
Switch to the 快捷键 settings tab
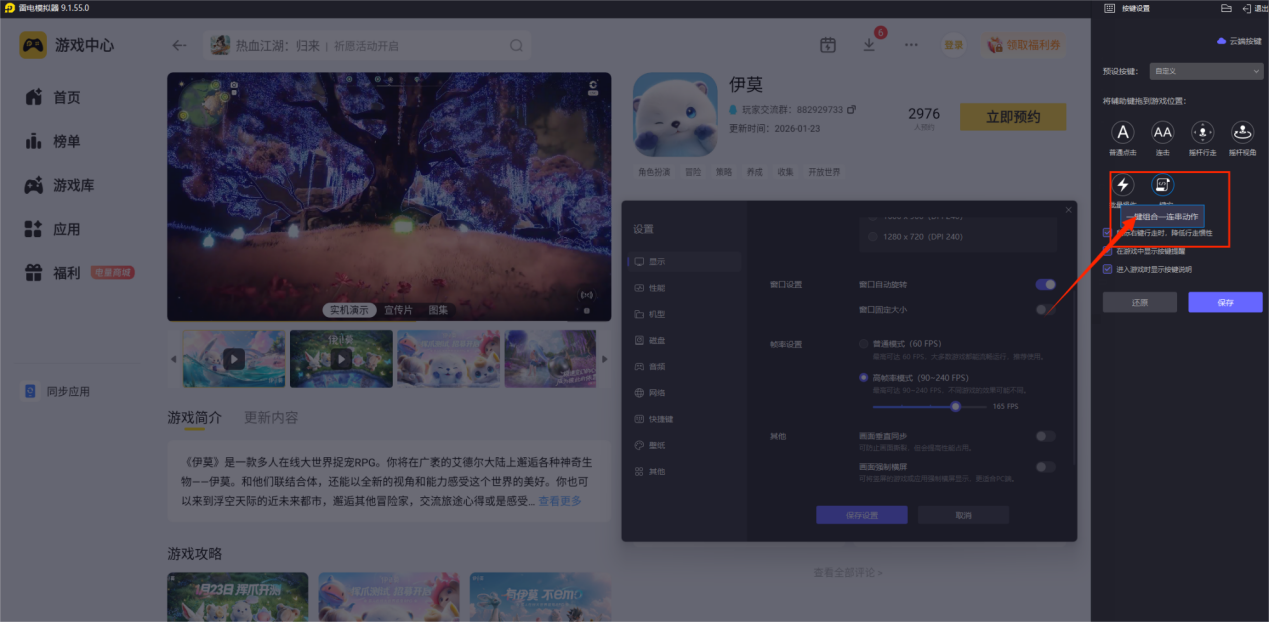tap(660, 419)
